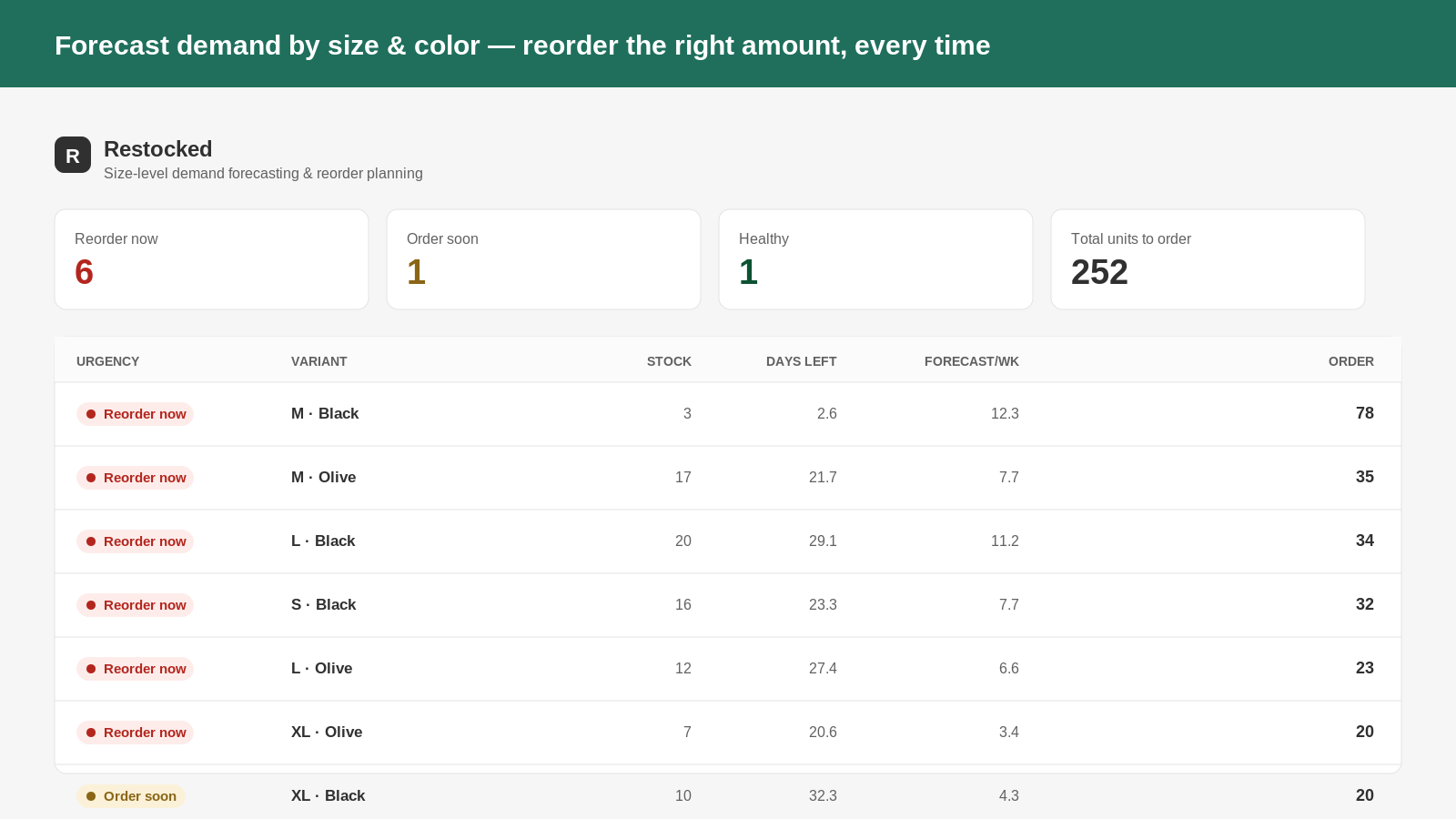Click days left value 27.4

point(823,668)
